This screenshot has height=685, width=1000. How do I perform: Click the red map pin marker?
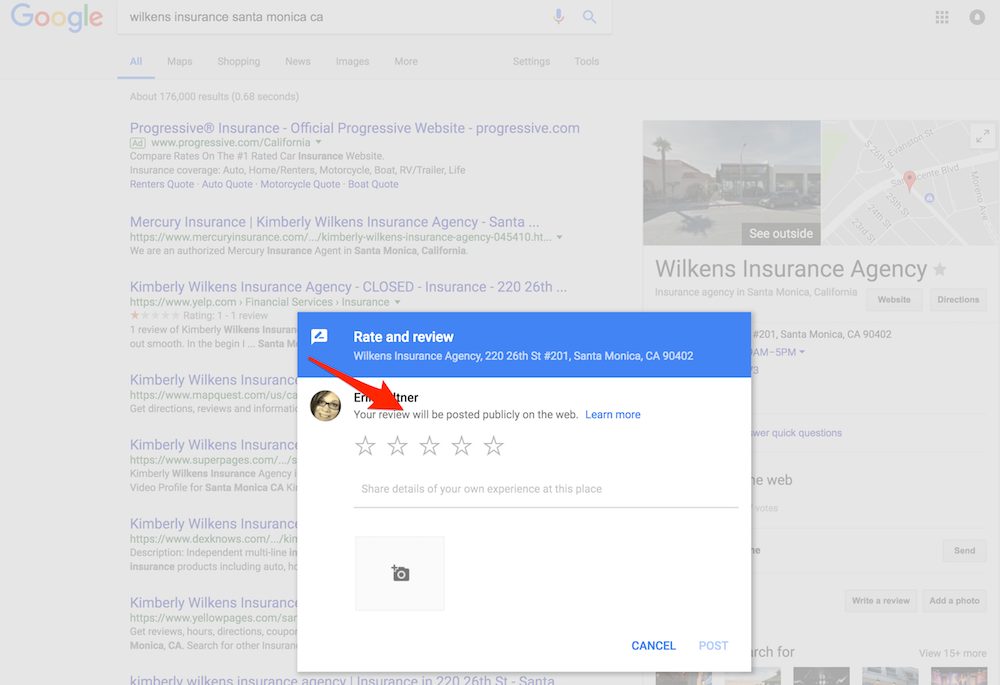910,181
